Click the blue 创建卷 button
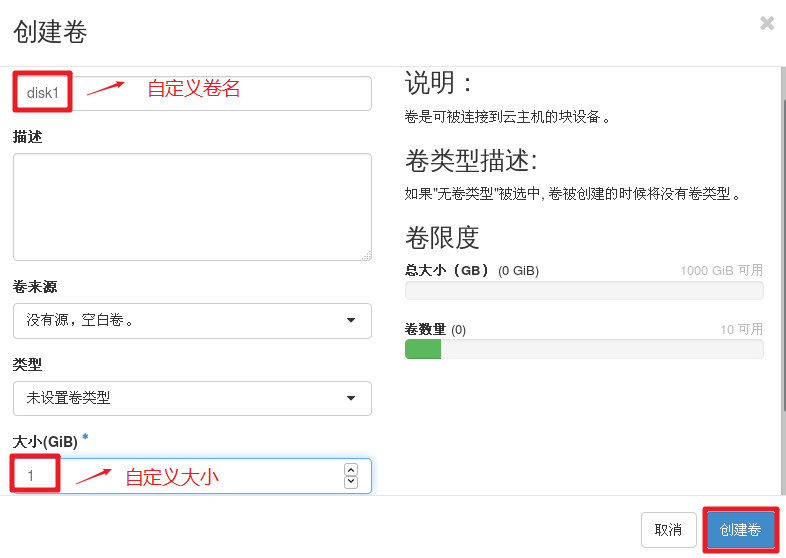 (x=740, y=530)
